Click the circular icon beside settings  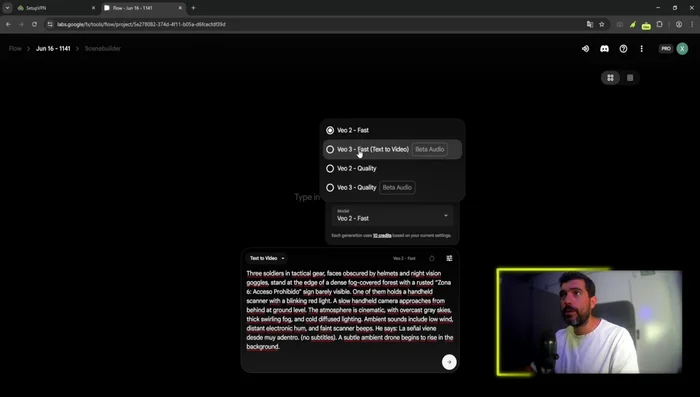click(432, 259)
